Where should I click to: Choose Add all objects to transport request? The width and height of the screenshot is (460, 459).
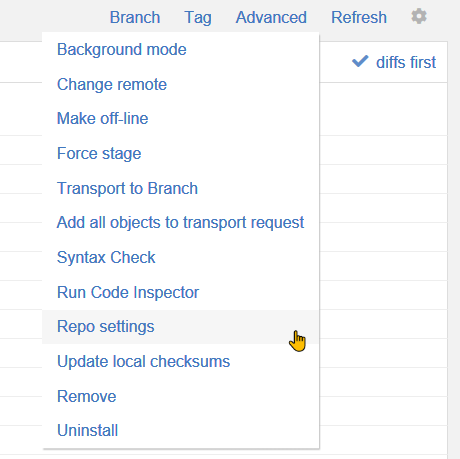click(181, 223)
